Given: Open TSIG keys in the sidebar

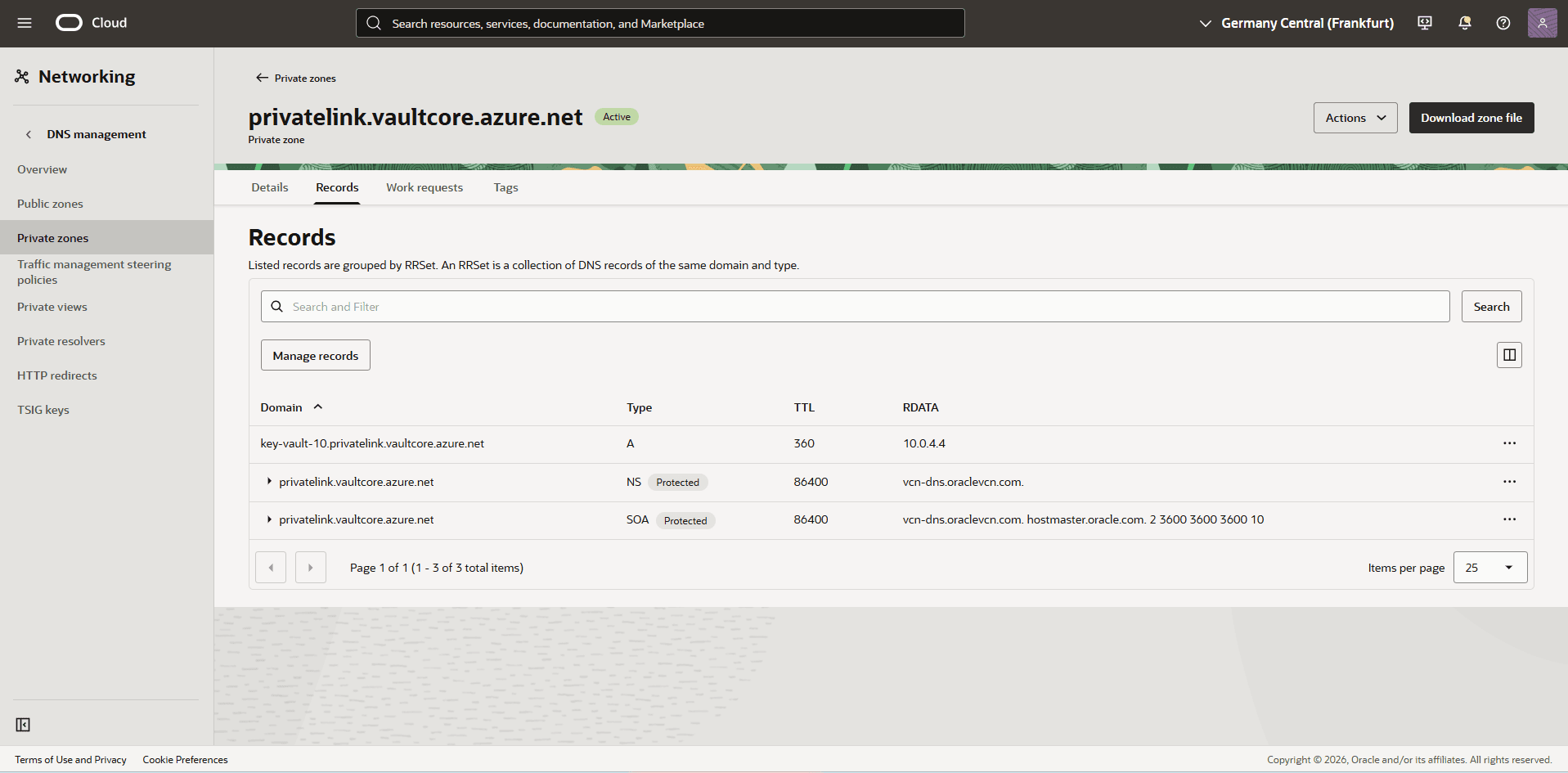Looking at the screenshot, I should tap(43, 410).
